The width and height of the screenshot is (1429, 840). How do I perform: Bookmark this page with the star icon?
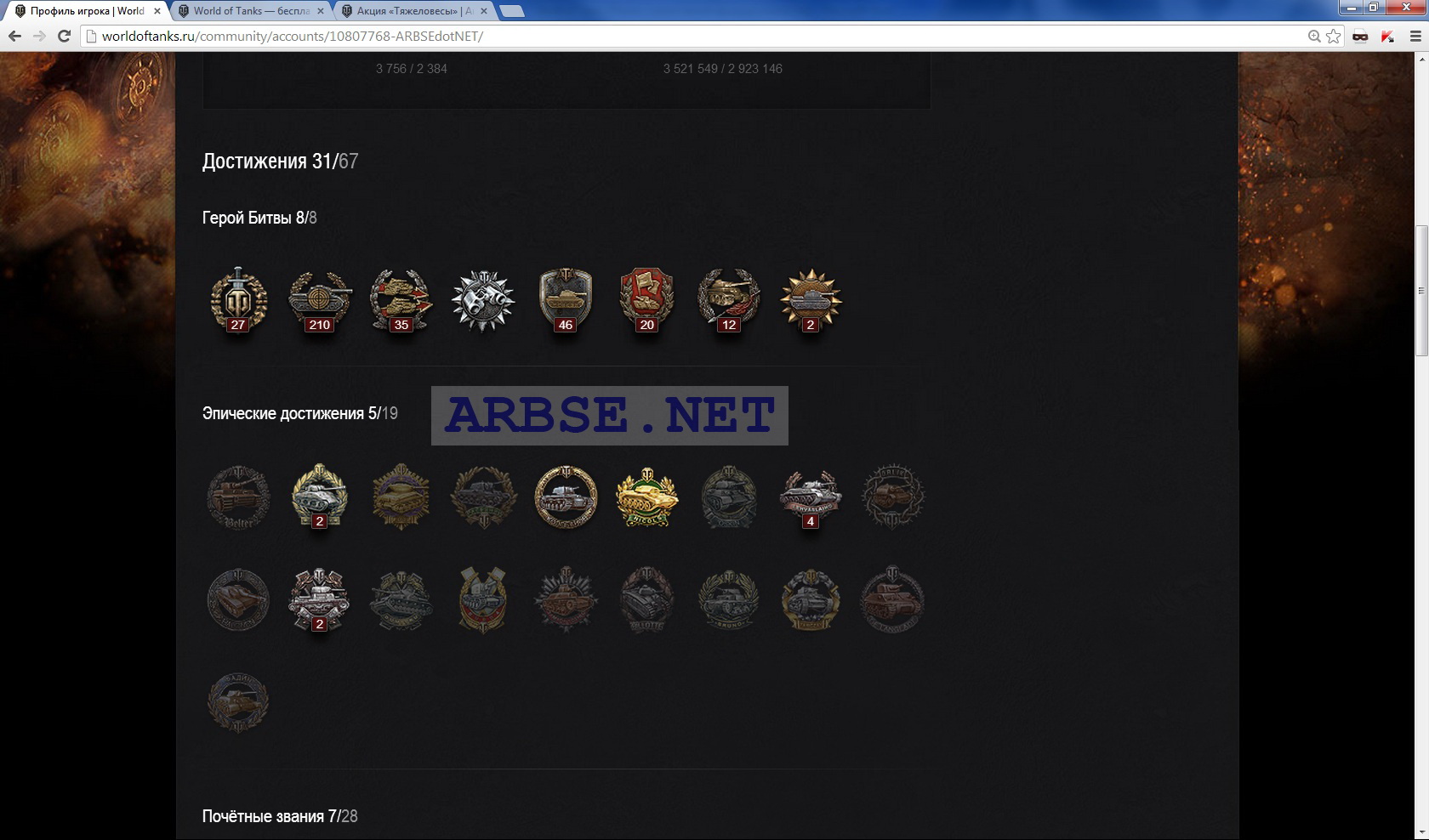pyautogui.click(x=1333, y=36)
